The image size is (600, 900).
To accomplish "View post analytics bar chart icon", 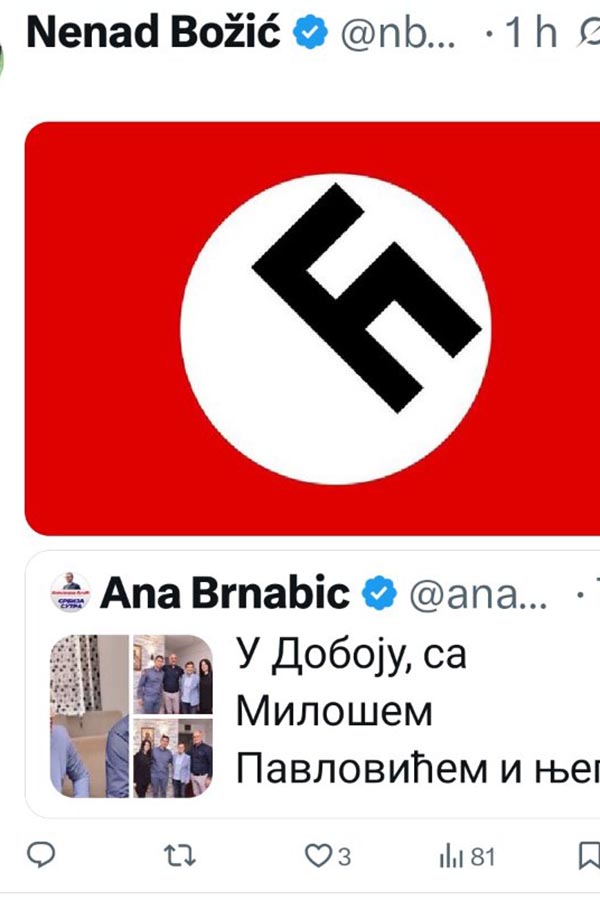I will point(451,857).
